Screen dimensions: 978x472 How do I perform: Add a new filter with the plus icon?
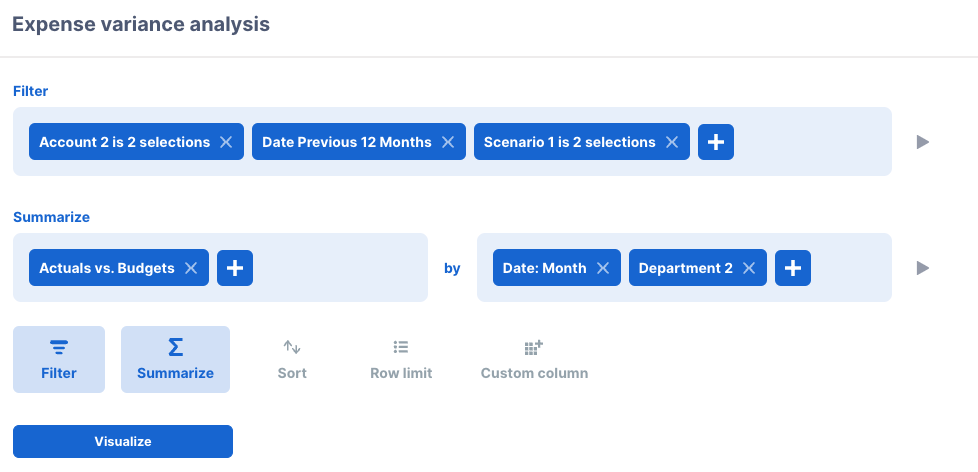715,142
